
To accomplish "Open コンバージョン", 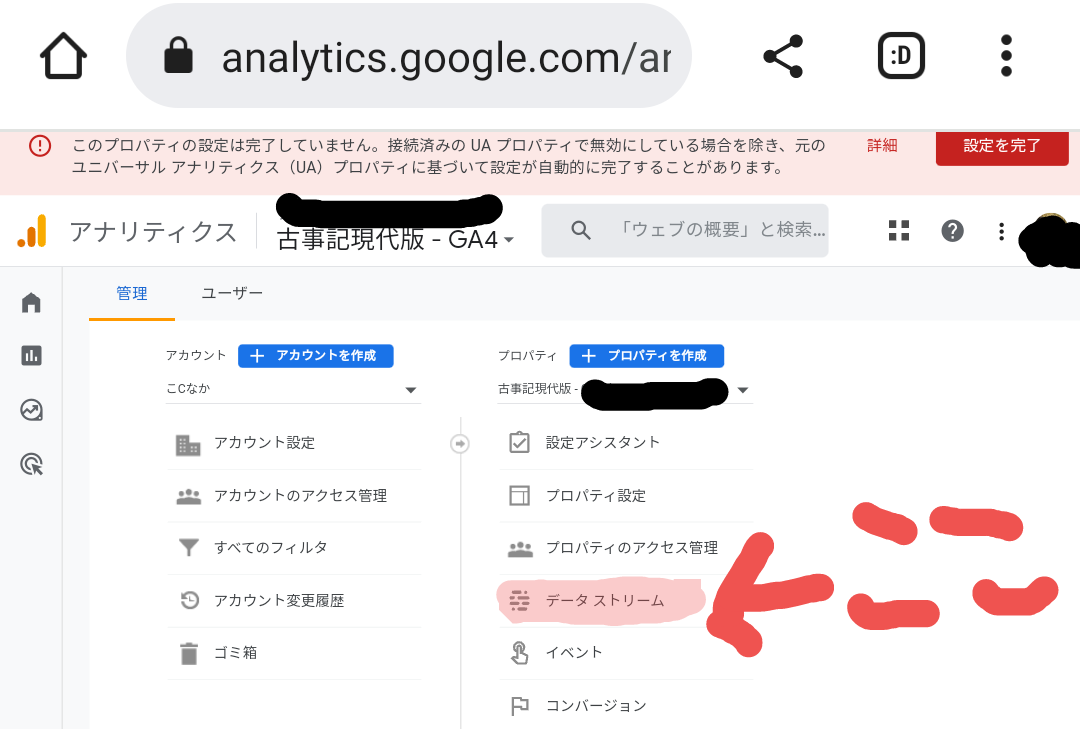I will pyautogui.click(x=626, y=706).
